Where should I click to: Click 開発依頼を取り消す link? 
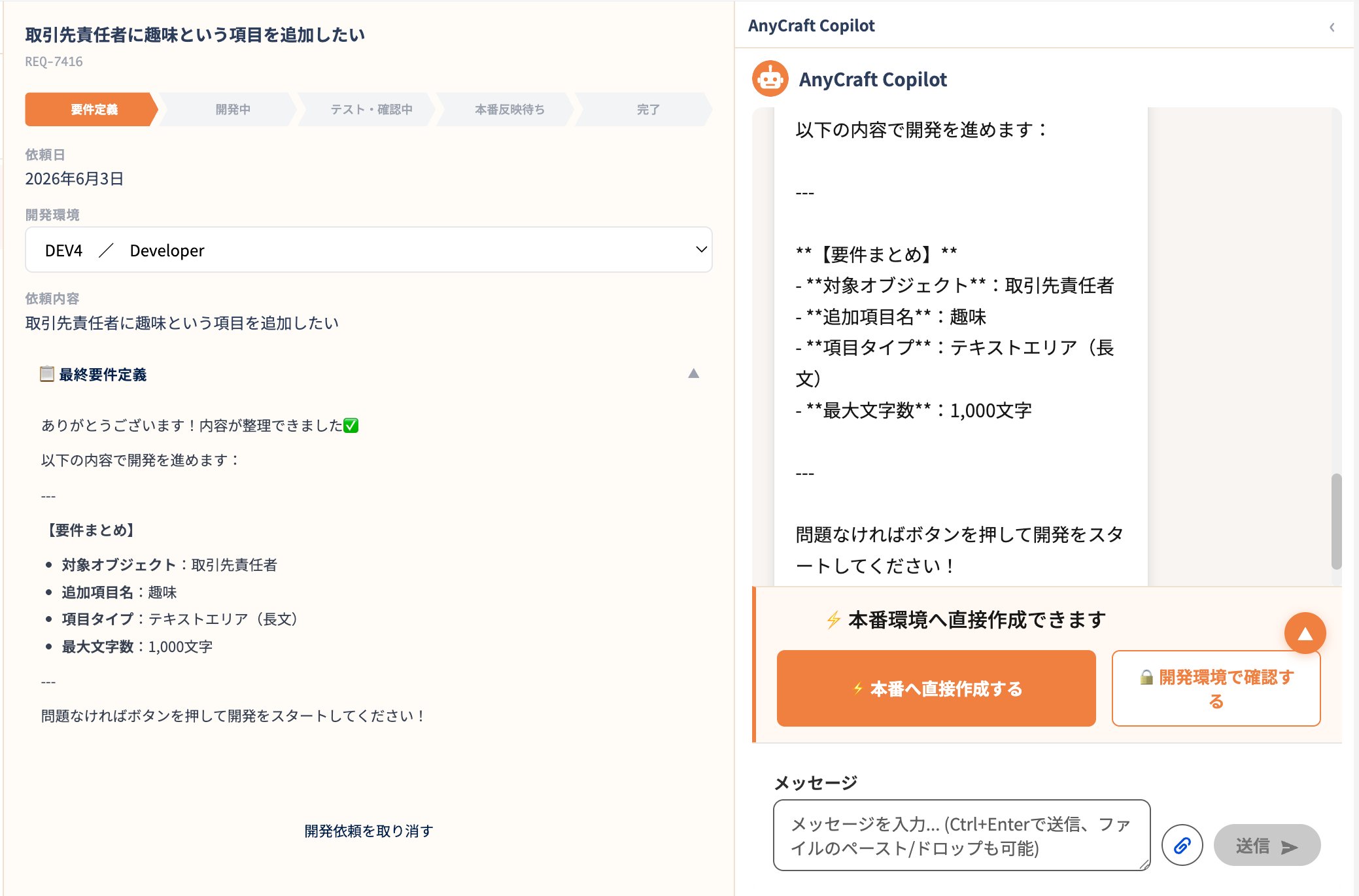[368, 831]
